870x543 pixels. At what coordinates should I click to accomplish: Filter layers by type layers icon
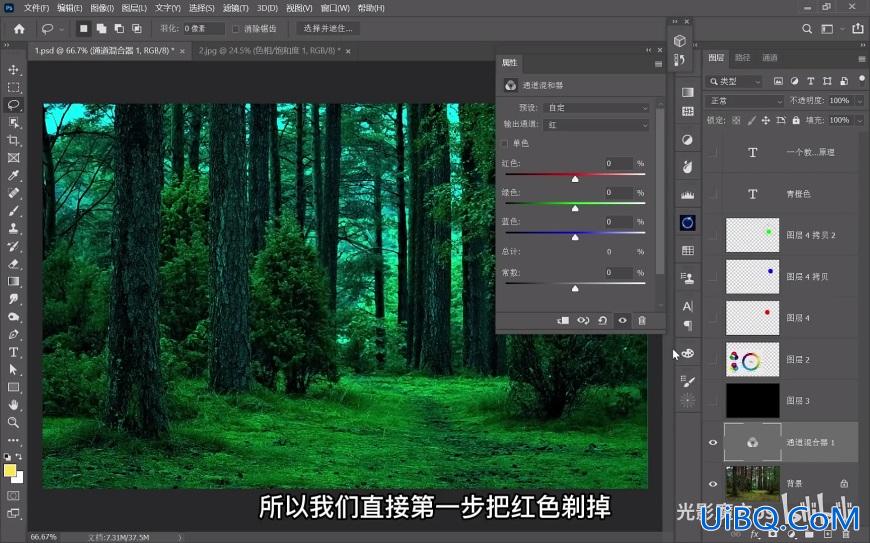(811, 81)
